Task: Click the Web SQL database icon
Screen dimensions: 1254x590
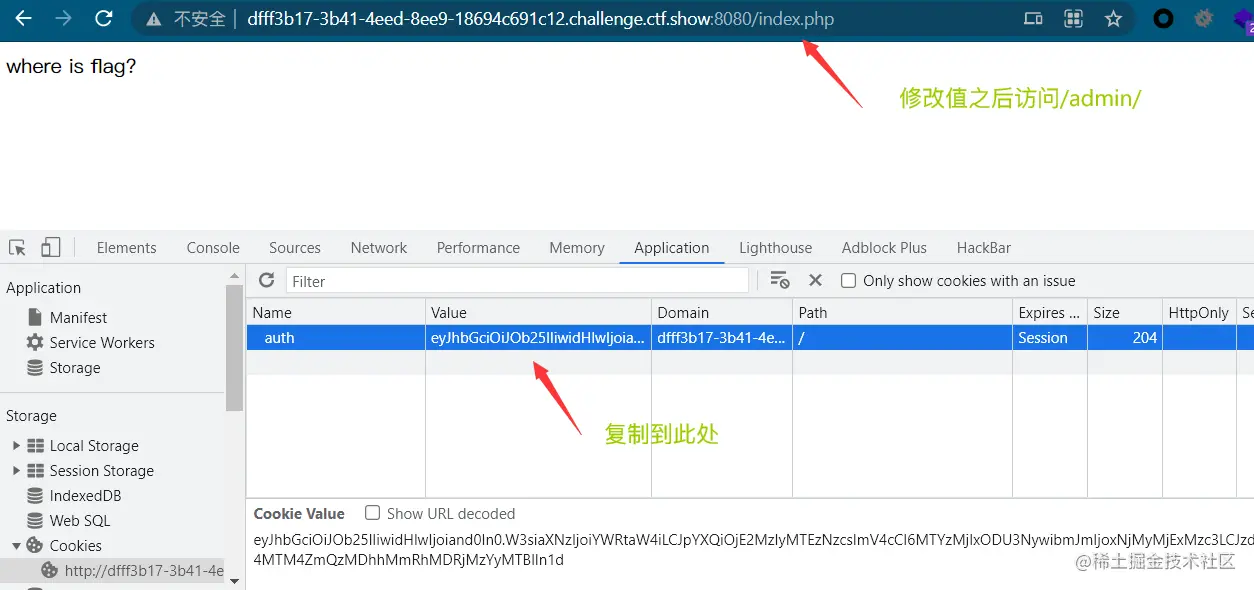Action: 34,520
